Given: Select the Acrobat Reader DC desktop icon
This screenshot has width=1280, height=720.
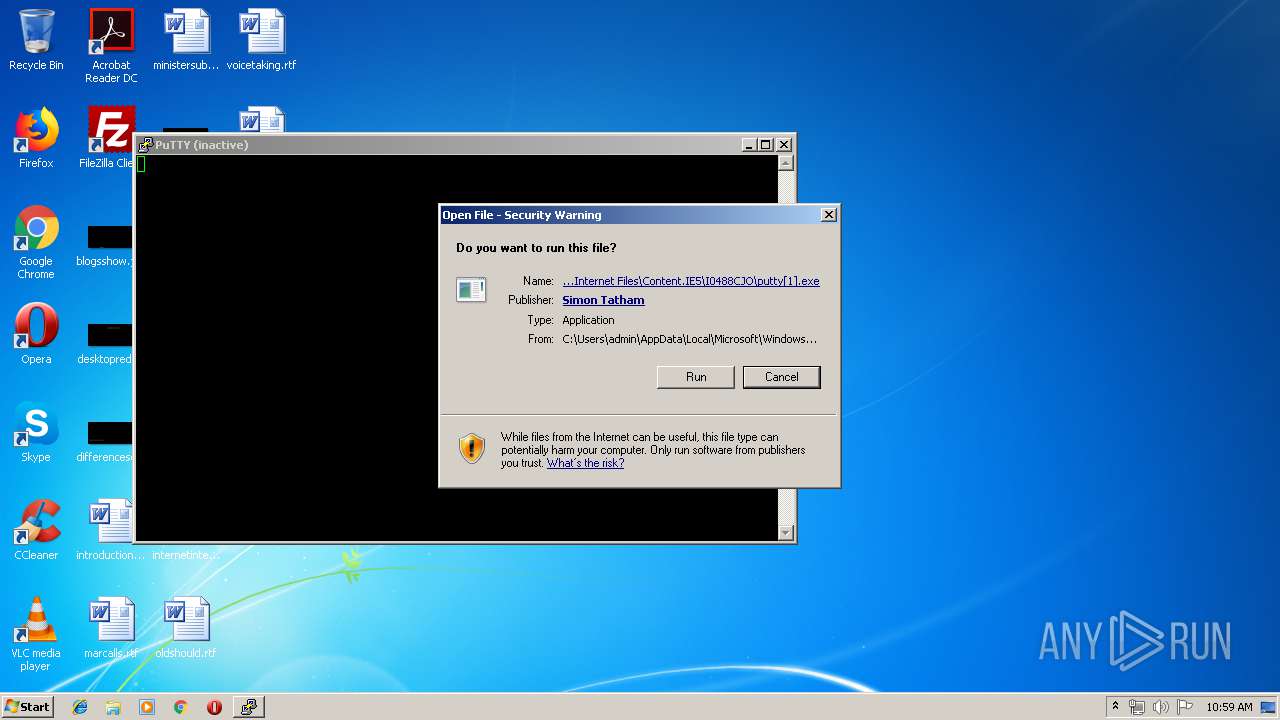Looking at the screenshot, I should (111, 46).
